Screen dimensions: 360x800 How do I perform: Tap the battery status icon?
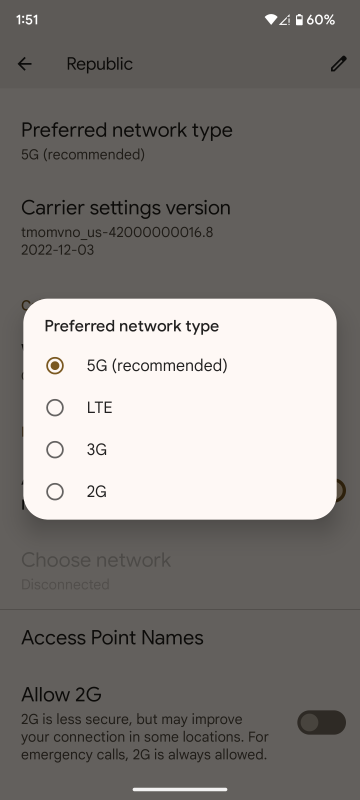(x=299, y=20)
